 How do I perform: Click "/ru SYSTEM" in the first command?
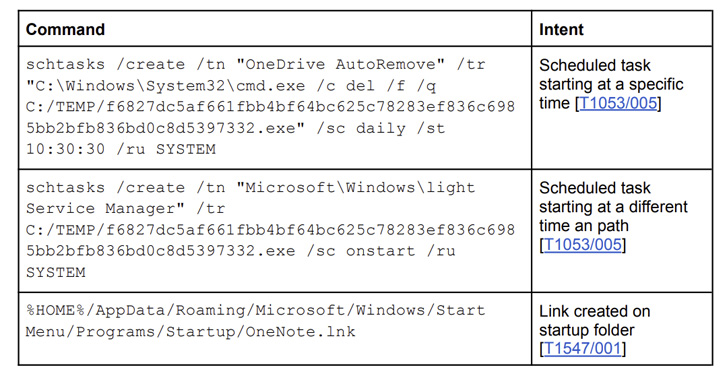point(166,149)
